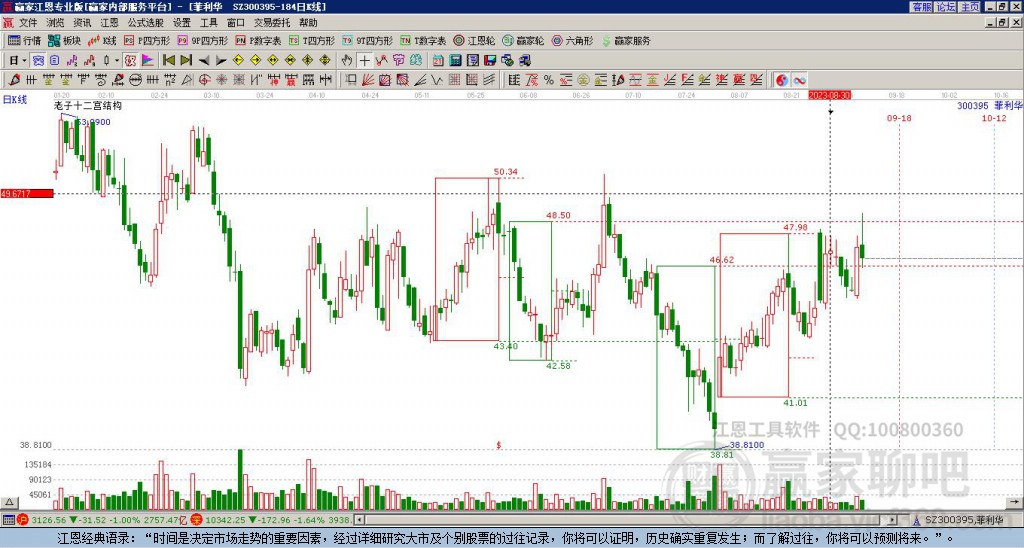
Task: Click the triangle button beside volume panel
Action: point(9,502)
